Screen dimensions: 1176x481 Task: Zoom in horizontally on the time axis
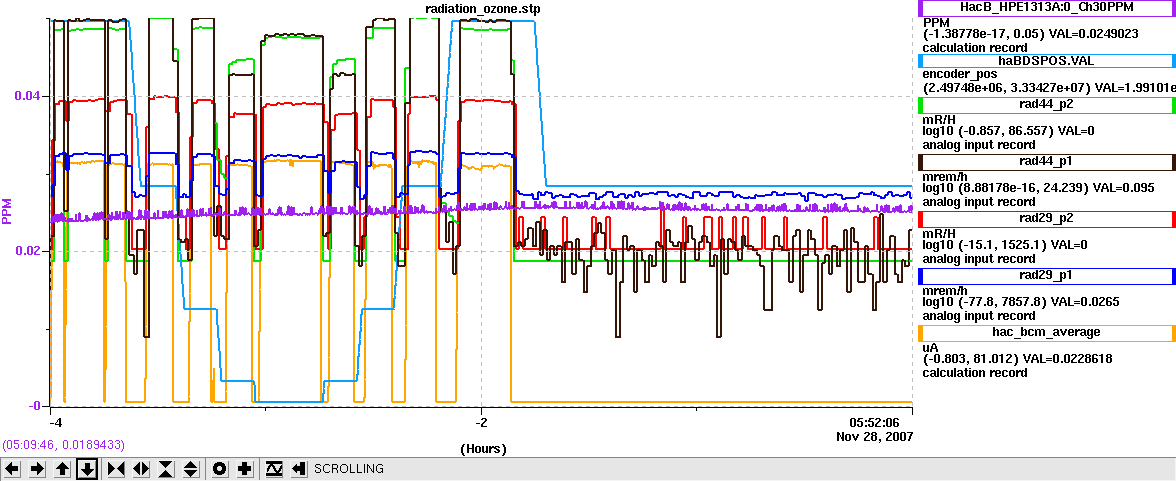[x=116, y=469]
